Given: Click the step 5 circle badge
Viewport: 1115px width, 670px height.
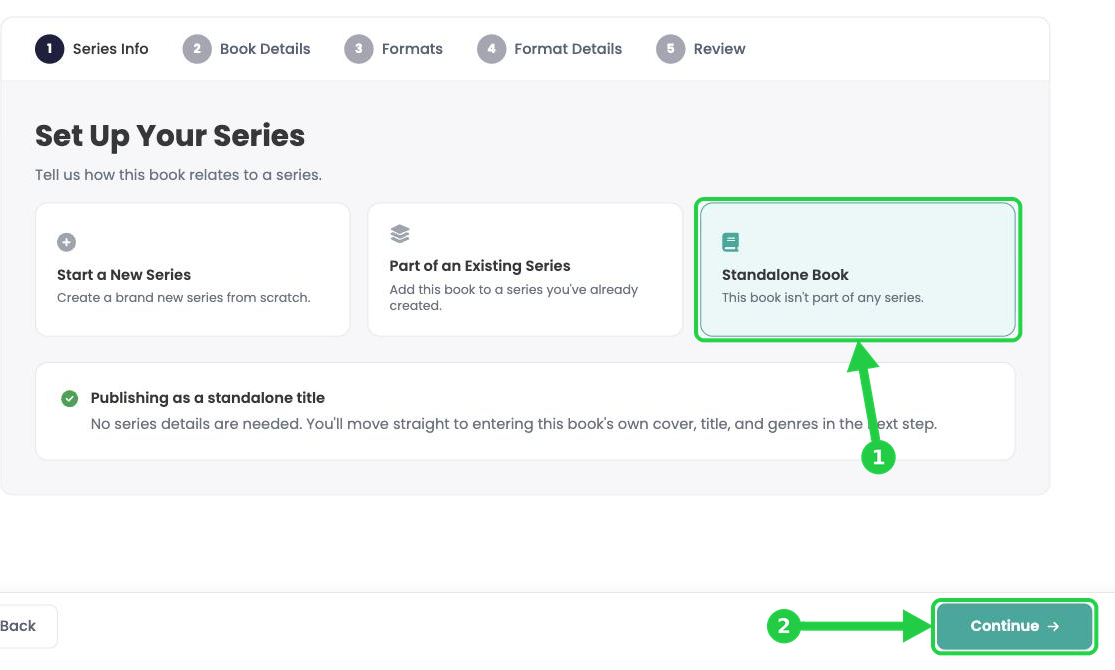Looking at the screenshot, I should pos(671,49).
